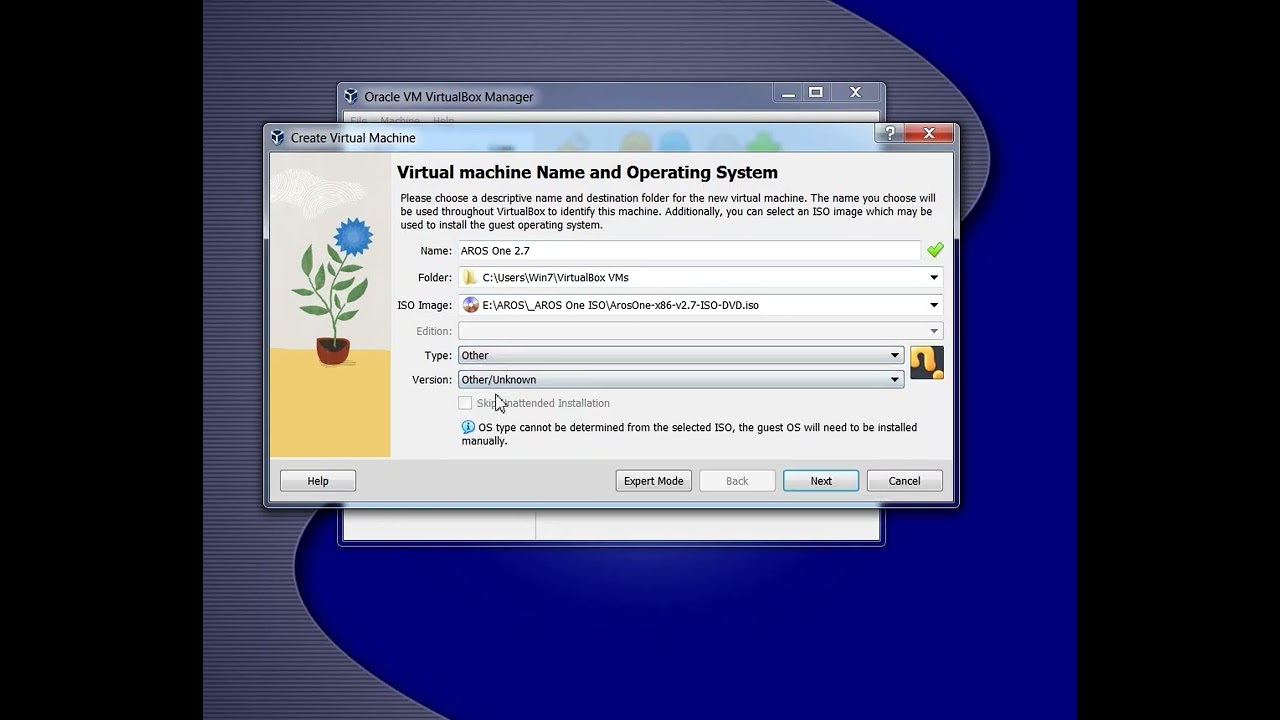Close the Oracle VM VirtualBox Manager window
The image size is (1280, 720).
click(x=856, y=92)
